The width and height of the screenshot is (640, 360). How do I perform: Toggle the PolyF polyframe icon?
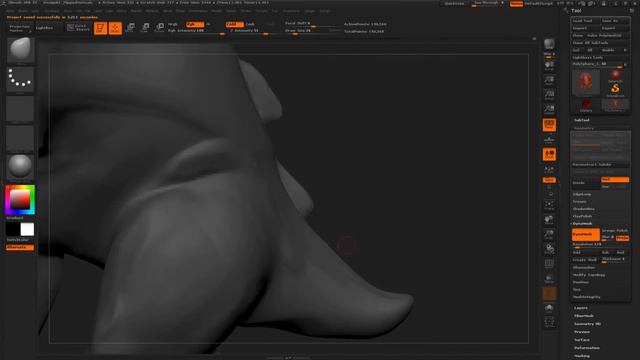(549, 264)
